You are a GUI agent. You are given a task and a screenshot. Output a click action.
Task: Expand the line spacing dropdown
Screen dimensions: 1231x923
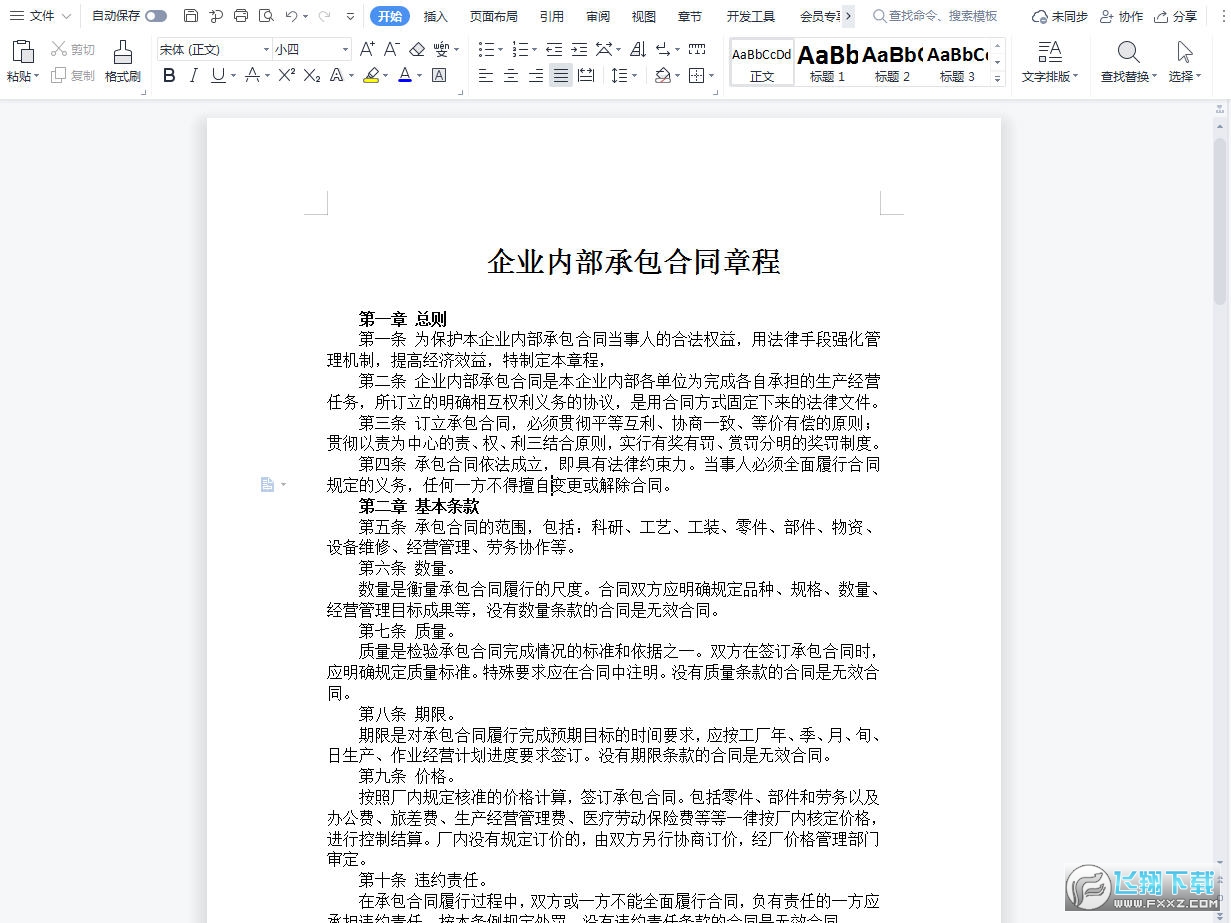(x=636, y=75)
